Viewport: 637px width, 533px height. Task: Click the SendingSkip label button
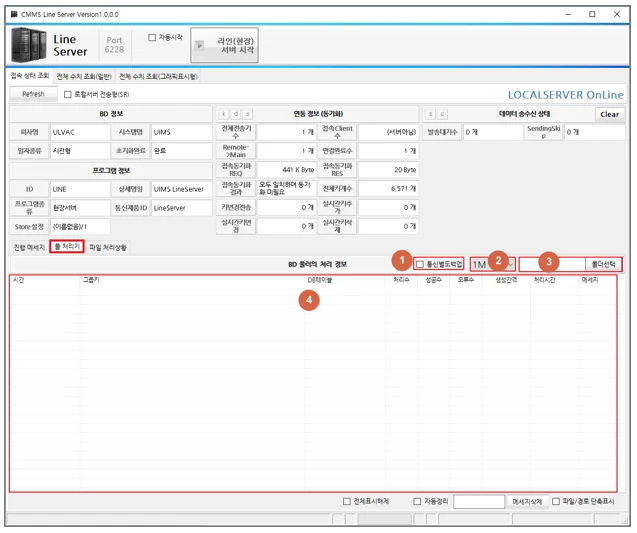tap(544, 132)
